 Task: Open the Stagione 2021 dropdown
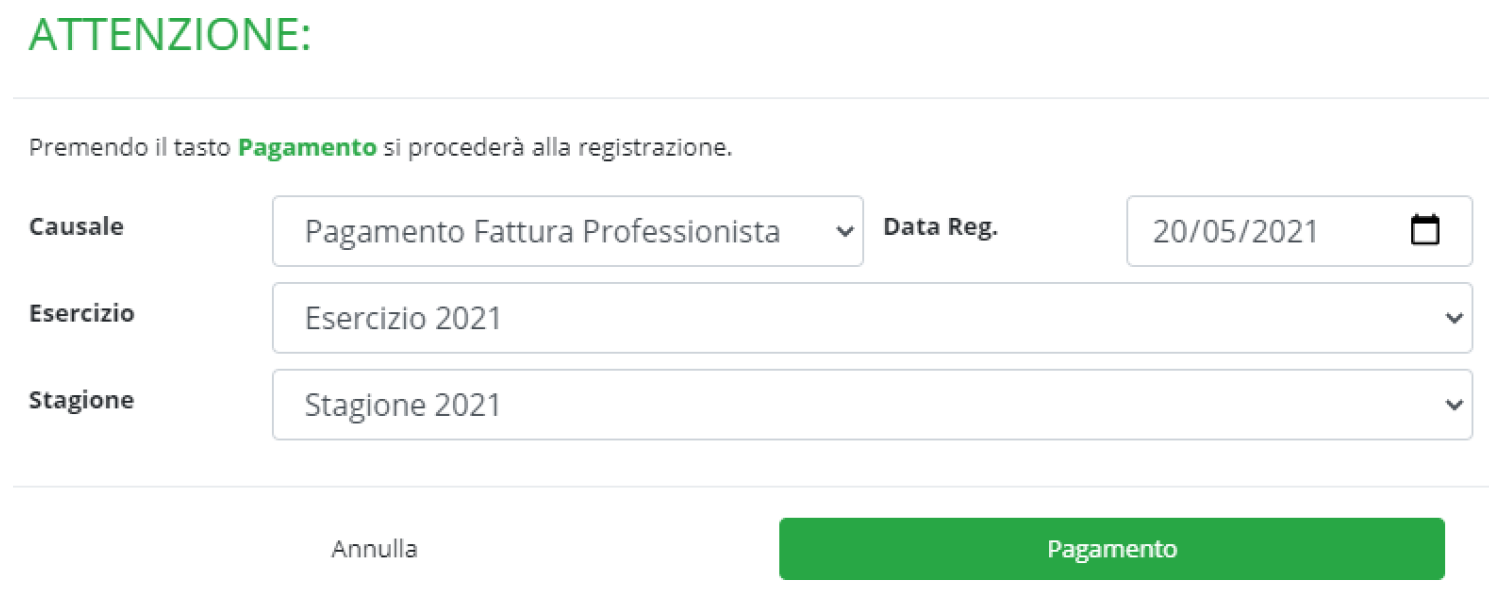[x=871, y=405]
